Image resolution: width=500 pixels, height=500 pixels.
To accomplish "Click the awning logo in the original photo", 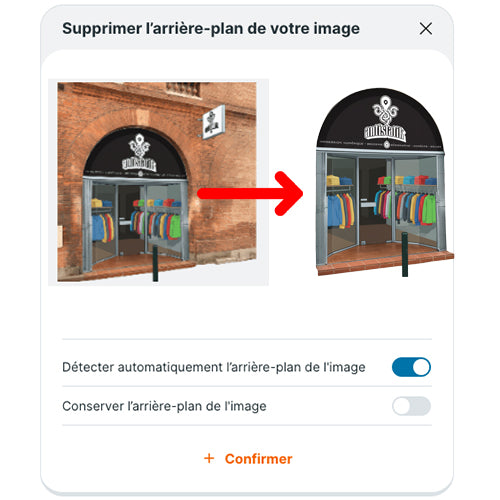I will coord(139,153).
